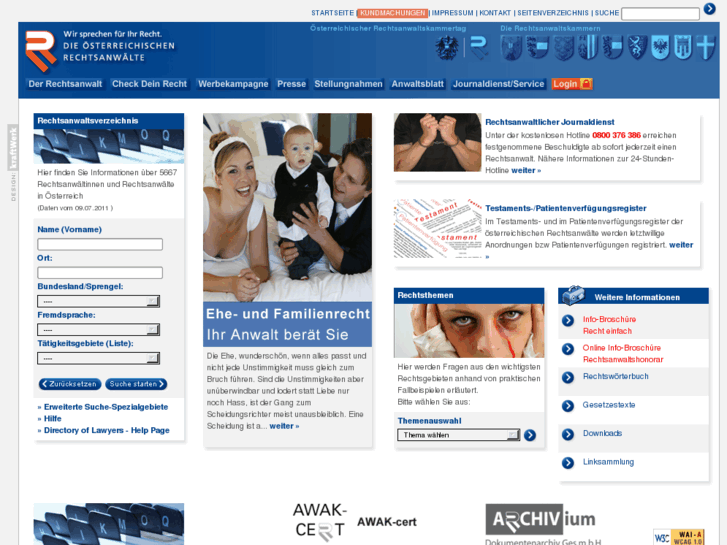Open SEITENVERZEICHNIS link

(553, 13)
